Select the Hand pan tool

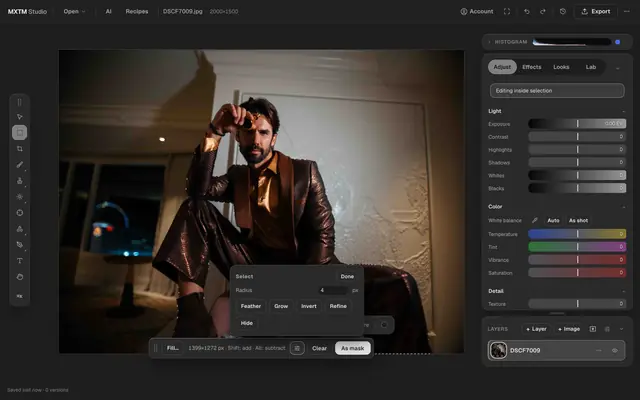(20, 277)
